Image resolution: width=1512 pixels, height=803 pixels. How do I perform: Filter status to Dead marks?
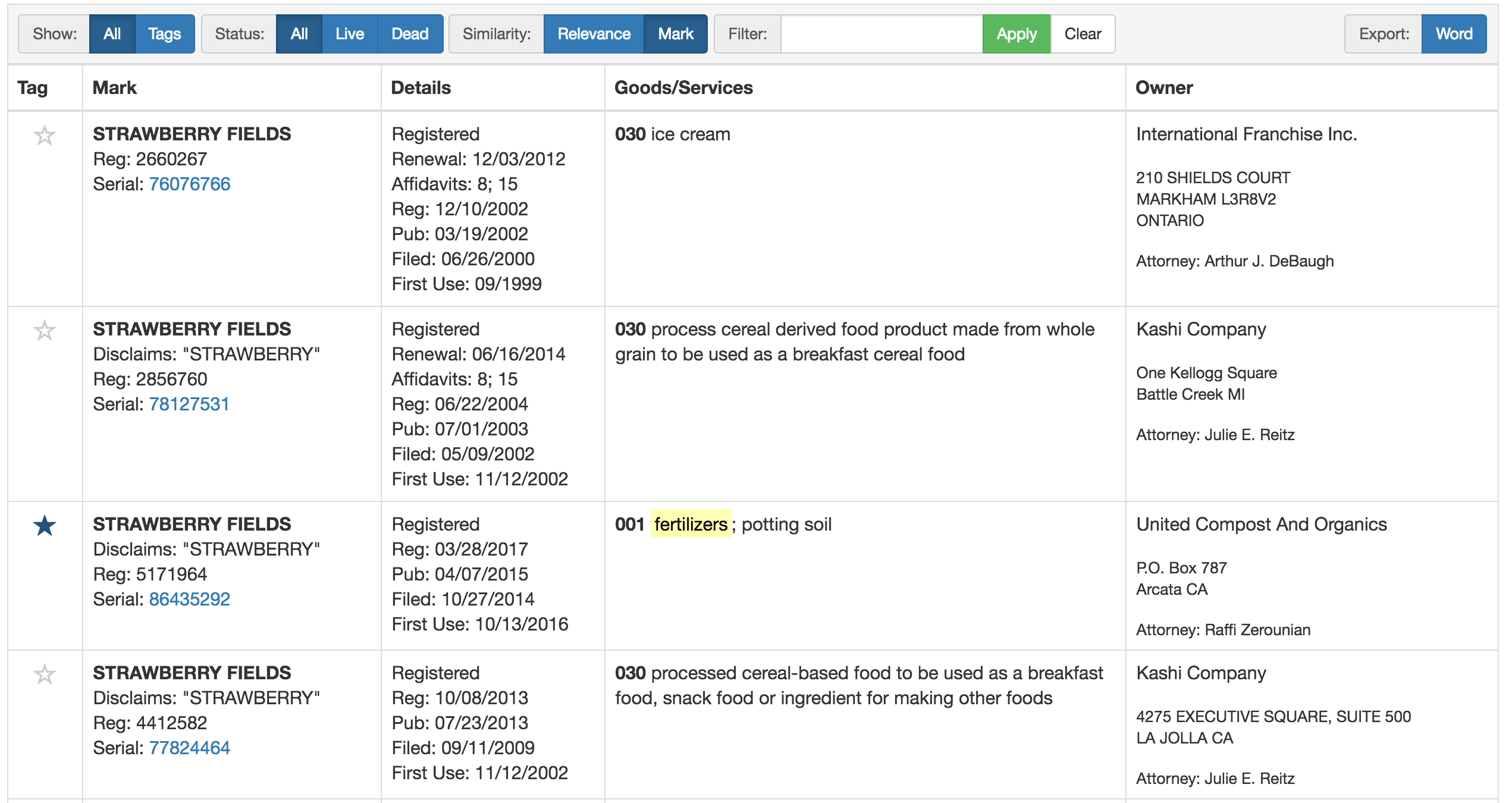pyautogui.click(x=410, y=34)
